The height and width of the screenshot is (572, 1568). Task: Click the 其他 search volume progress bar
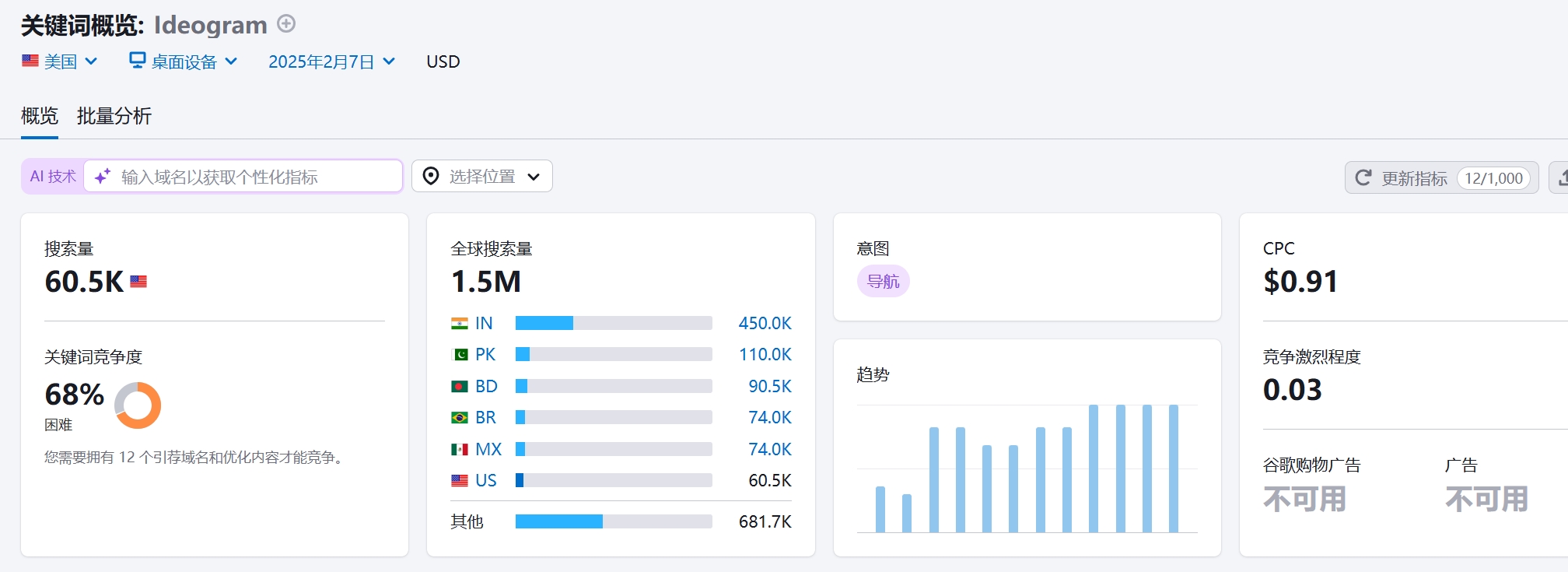614,521
